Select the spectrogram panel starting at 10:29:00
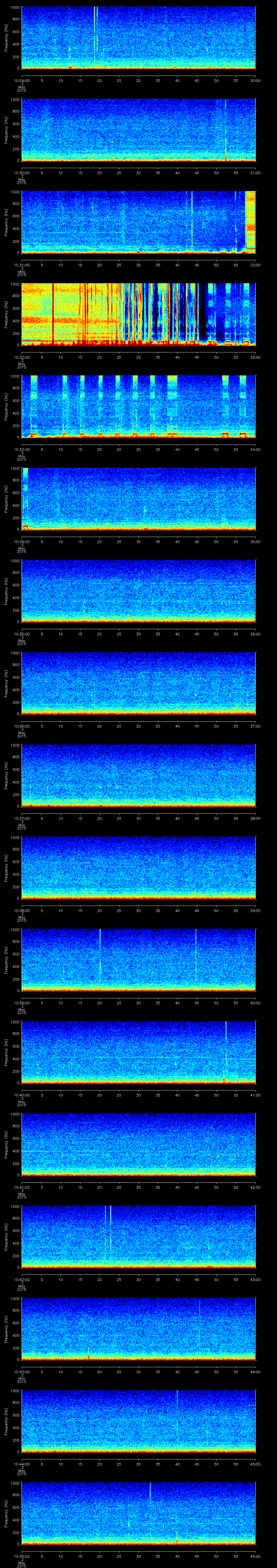 point(138,38)
